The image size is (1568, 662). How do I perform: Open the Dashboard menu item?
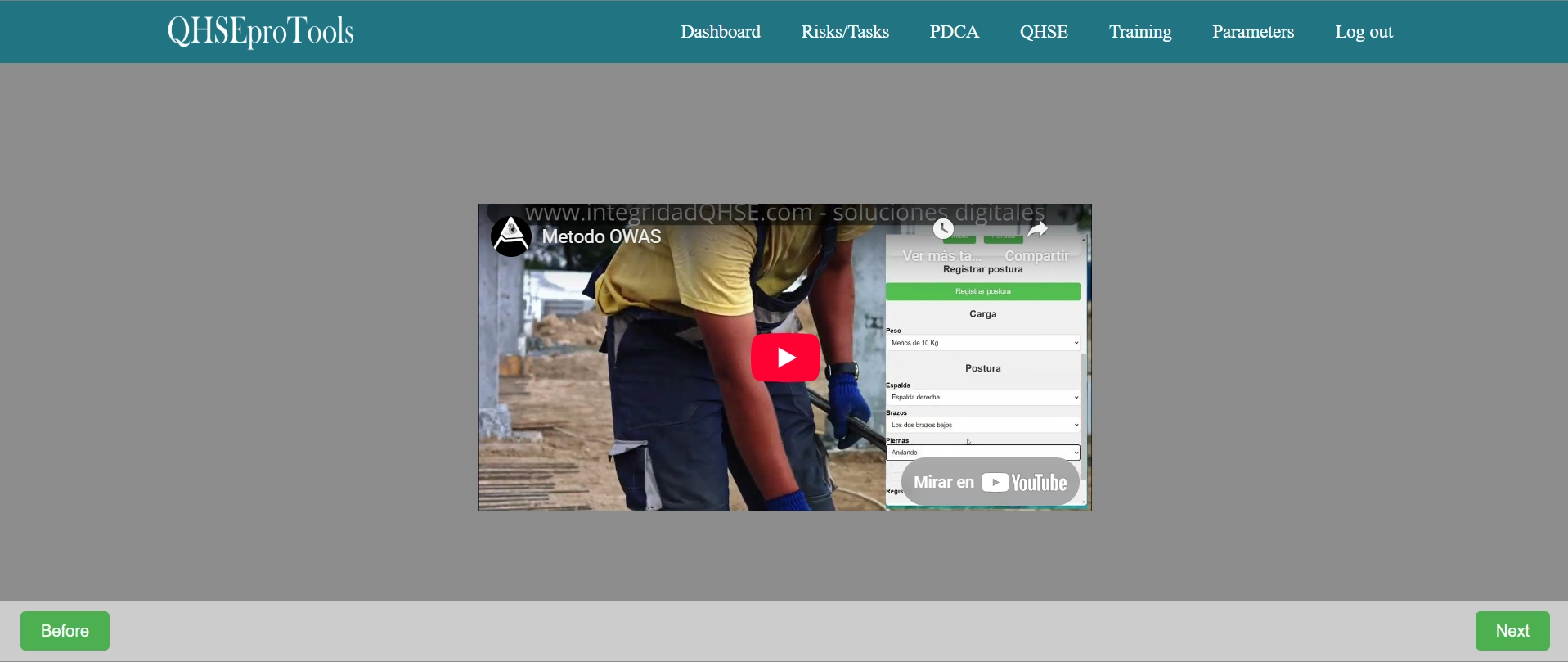tap(720, 32)
